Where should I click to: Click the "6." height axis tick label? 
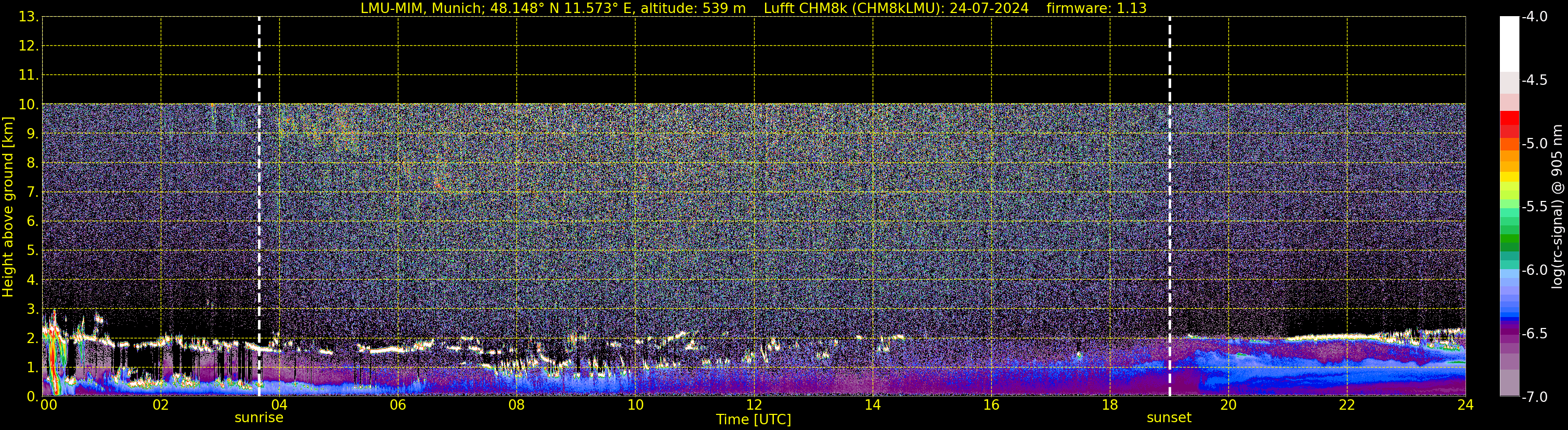[33, 222]
